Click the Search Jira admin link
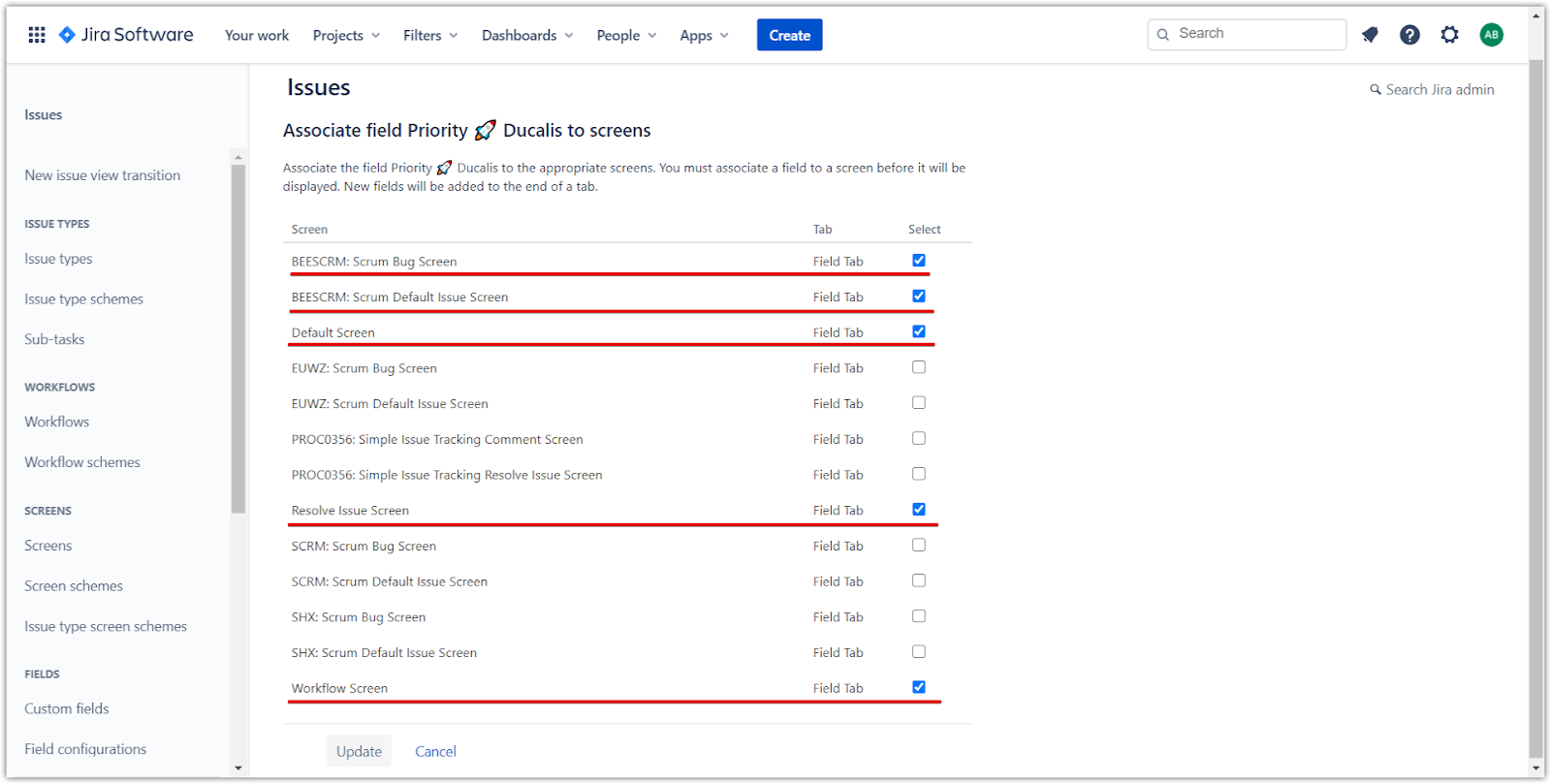Screen dimensions: 1551x784 tap(1440, 89)
